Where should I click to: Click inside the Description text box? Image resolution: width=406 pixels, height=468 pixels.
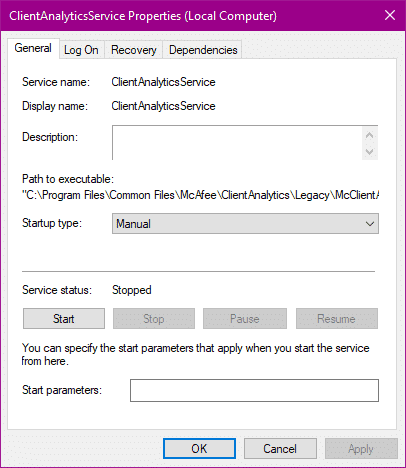click(237, 143)
